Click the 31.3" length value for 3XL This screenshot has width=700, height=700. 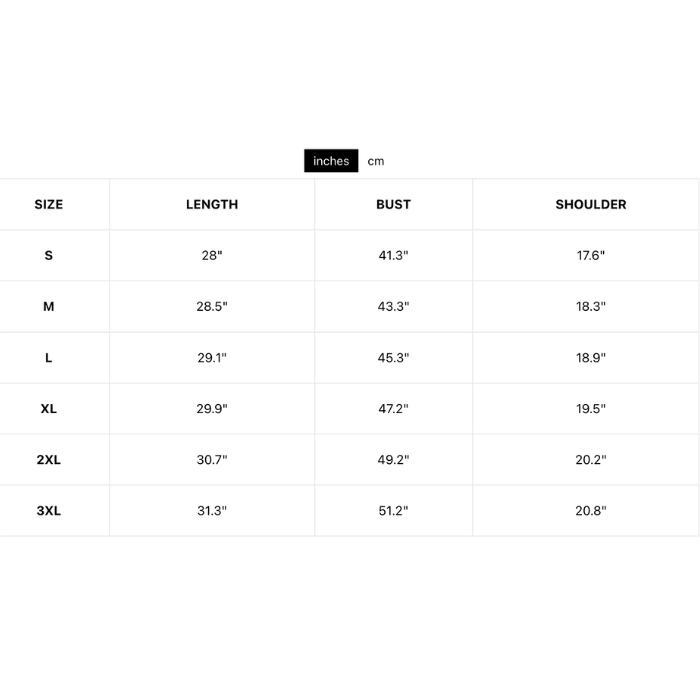212,511
